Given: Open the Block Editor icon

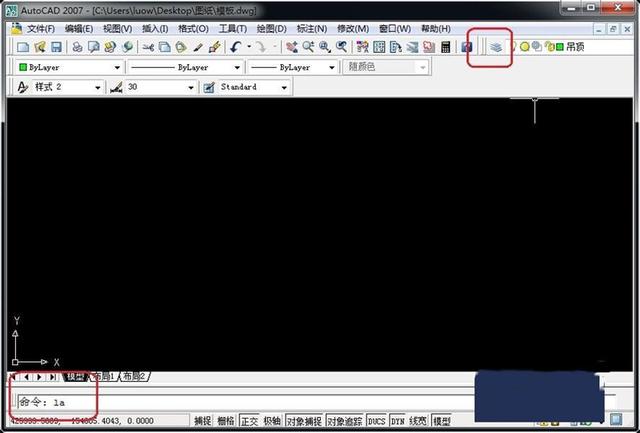Looking at the screenshot, I should click(x=214, y=47).
